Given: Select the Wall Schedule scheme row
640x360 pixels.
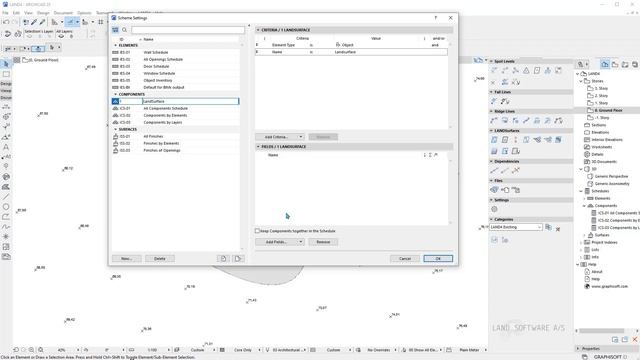Looking at the screenshot, I should coord(176,52).
